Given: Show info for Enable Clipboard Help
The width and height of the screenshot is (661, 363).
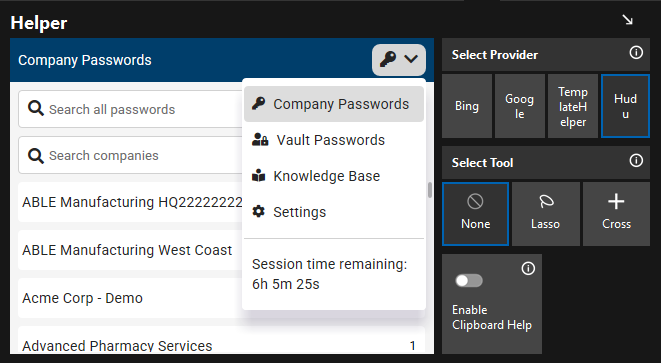Looking at the screenshot, I should tap(528, 269).
